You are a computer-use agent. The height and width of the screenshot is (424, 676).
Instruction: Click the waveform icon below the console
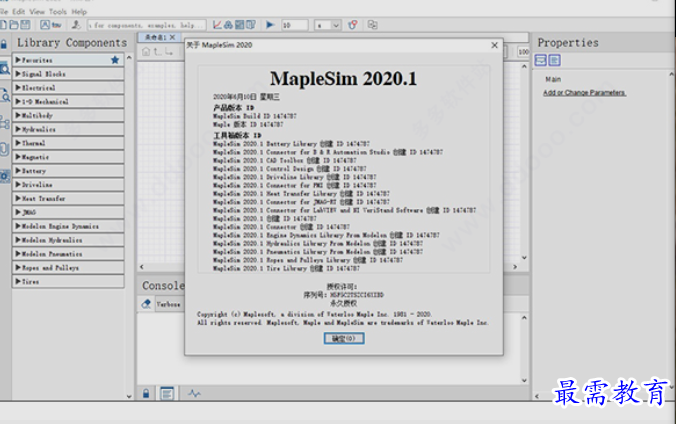(x=194, y=393)
